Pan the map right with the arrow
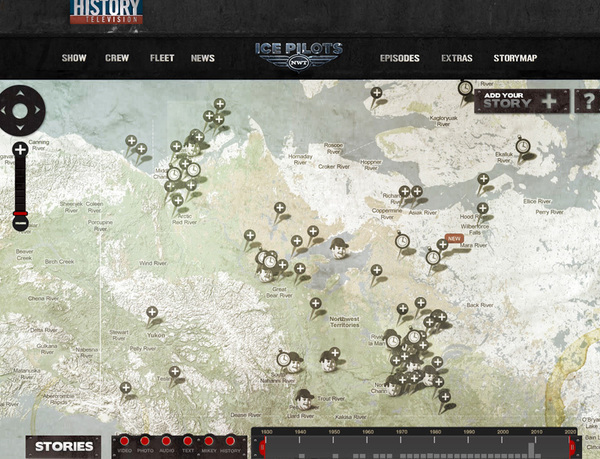 coord(37,111)
